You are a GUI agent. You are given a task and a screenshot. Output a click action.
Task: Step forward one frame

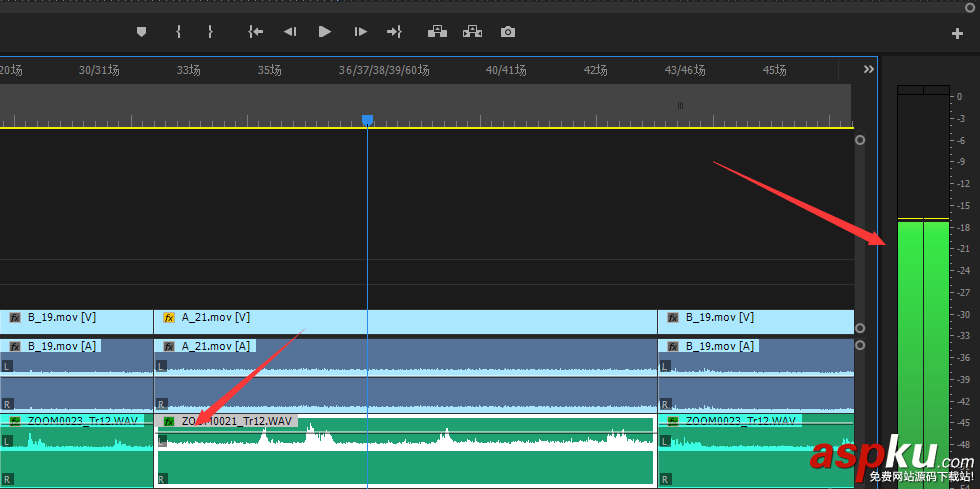point(361,32)
